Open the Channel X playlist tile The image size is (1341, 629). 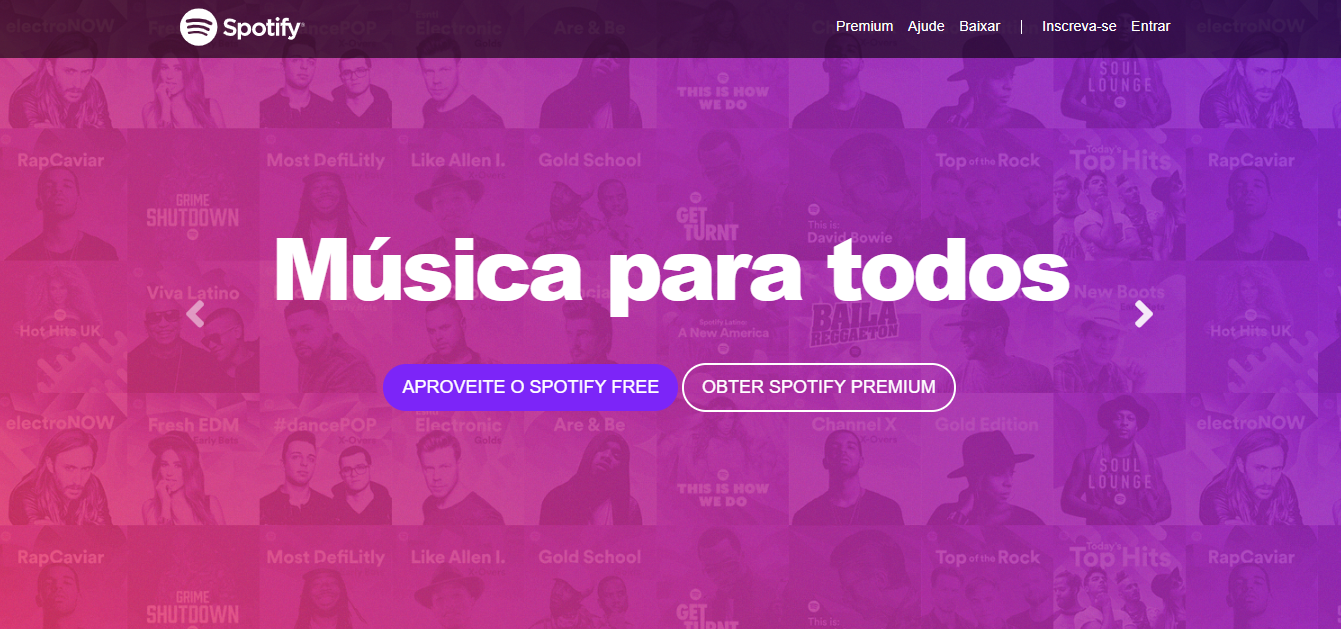click(x=855, y=460)
